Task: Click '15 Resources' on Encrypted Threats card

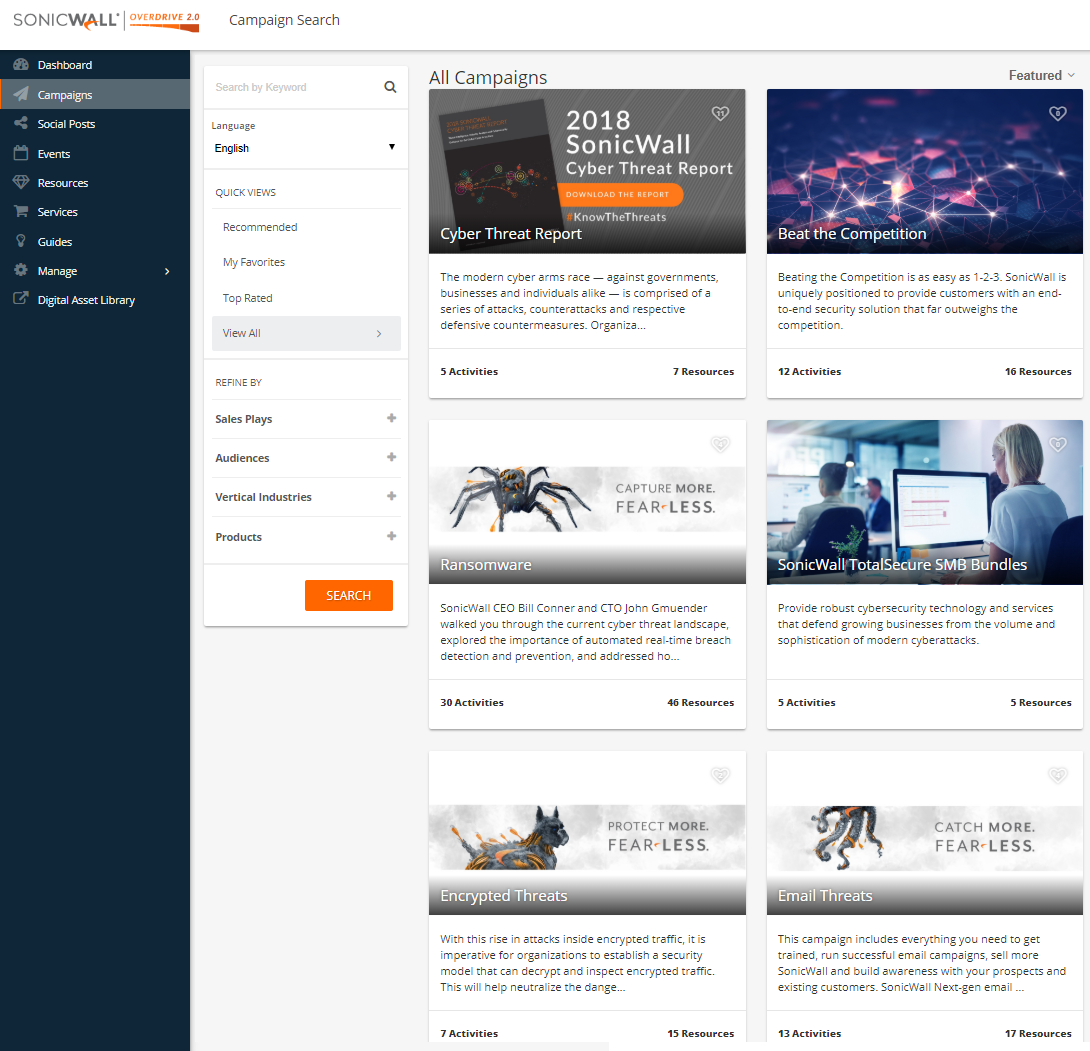Action: 701,1034
